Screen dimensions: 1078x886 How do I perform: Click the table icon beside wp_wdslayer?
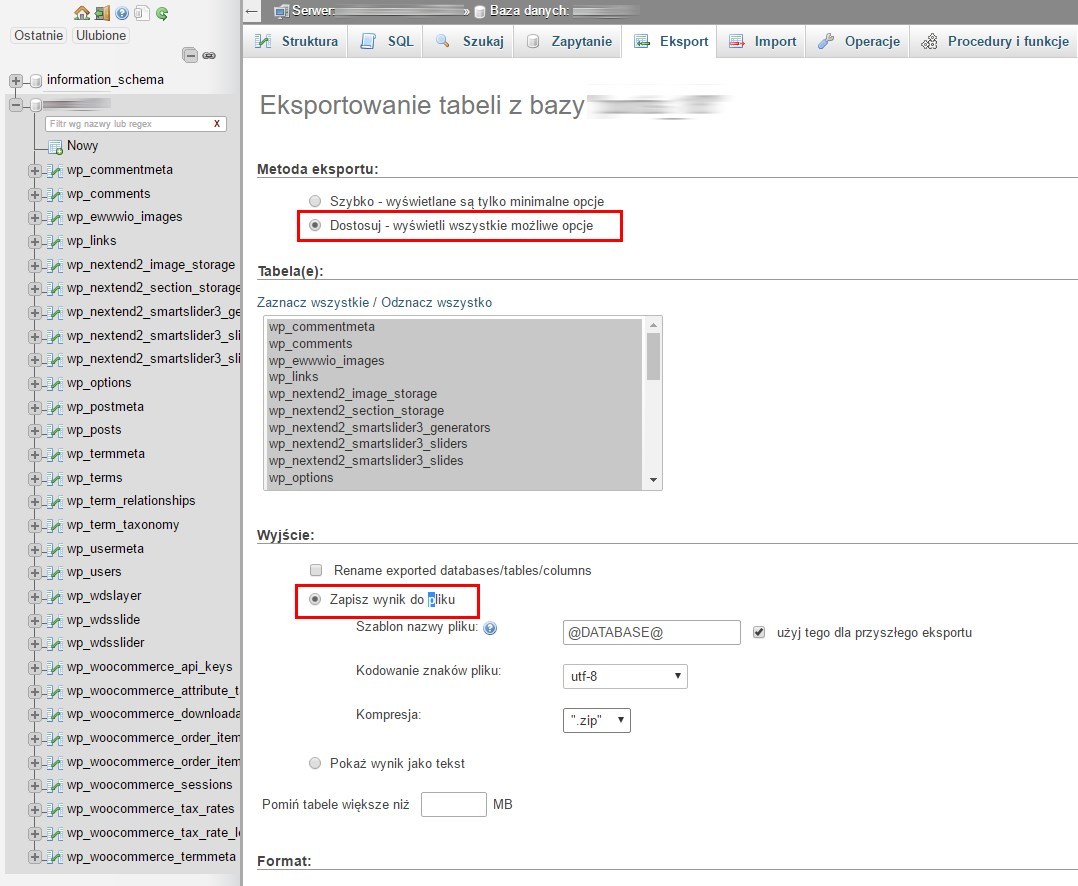(x=55, y=597)
